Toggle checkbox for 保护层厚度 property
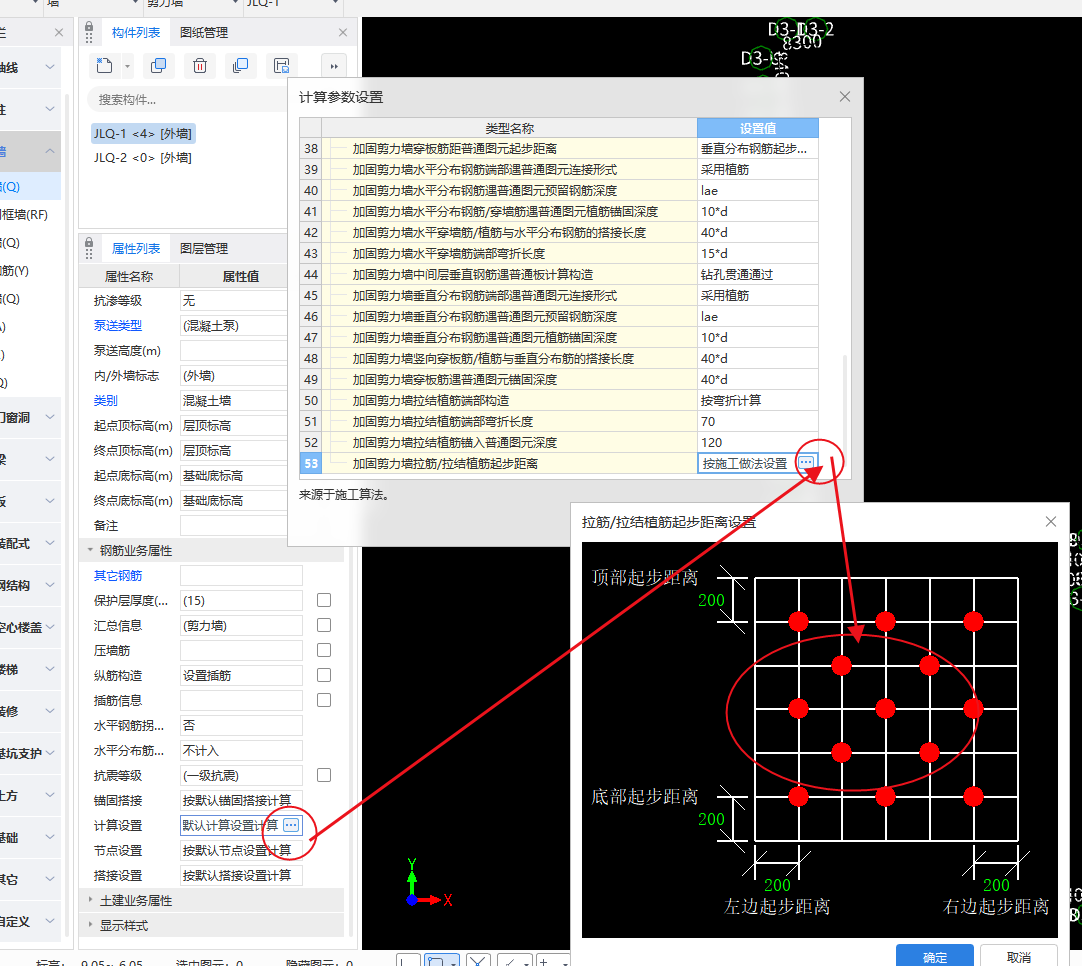Viewport: 1082px width, 966px height. pos(324,600)
